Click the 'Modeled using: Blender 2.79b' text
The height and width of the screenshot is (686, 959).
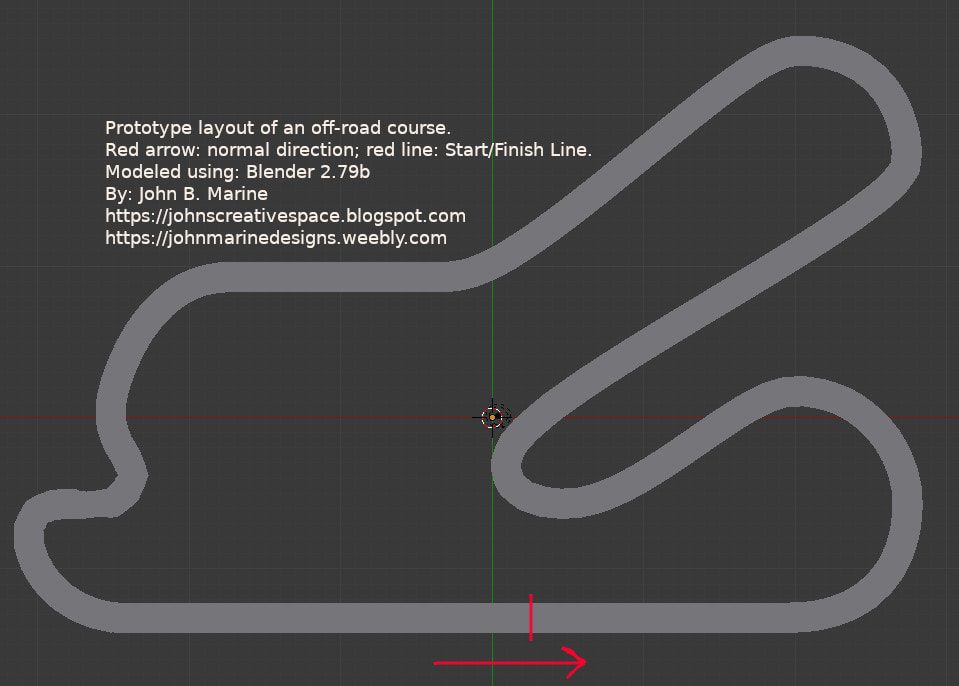click(238, 172)
